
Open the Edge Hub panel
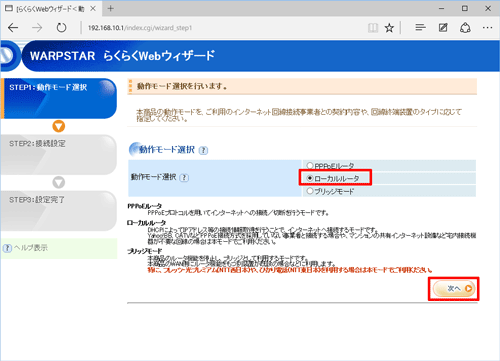tap(420, 27)
